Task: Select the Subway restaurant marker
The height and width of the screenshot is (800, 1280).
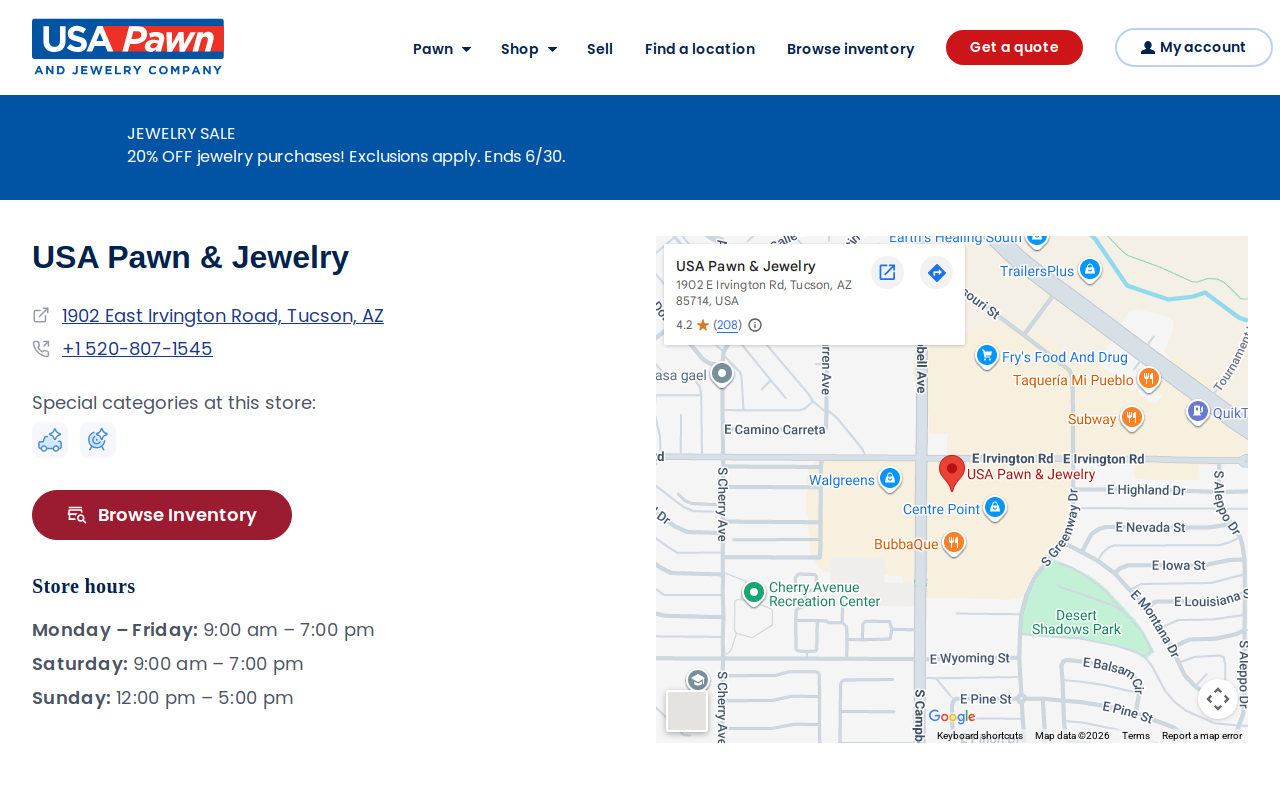Action: [1132, 418]
